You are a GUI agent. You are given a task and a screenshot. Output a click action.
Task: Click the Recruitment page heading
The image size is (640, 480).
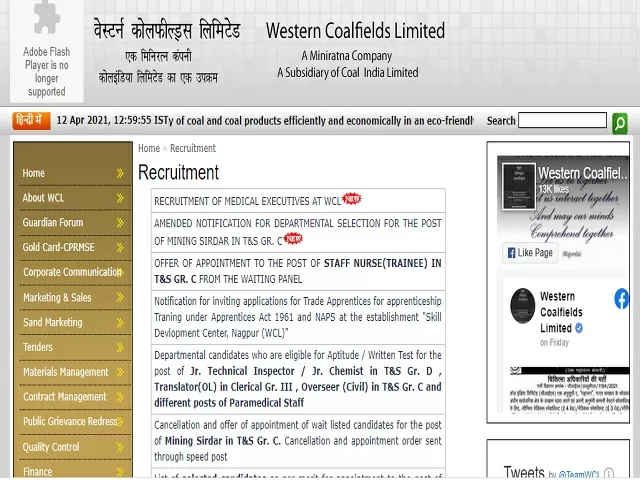click(178, 173)
